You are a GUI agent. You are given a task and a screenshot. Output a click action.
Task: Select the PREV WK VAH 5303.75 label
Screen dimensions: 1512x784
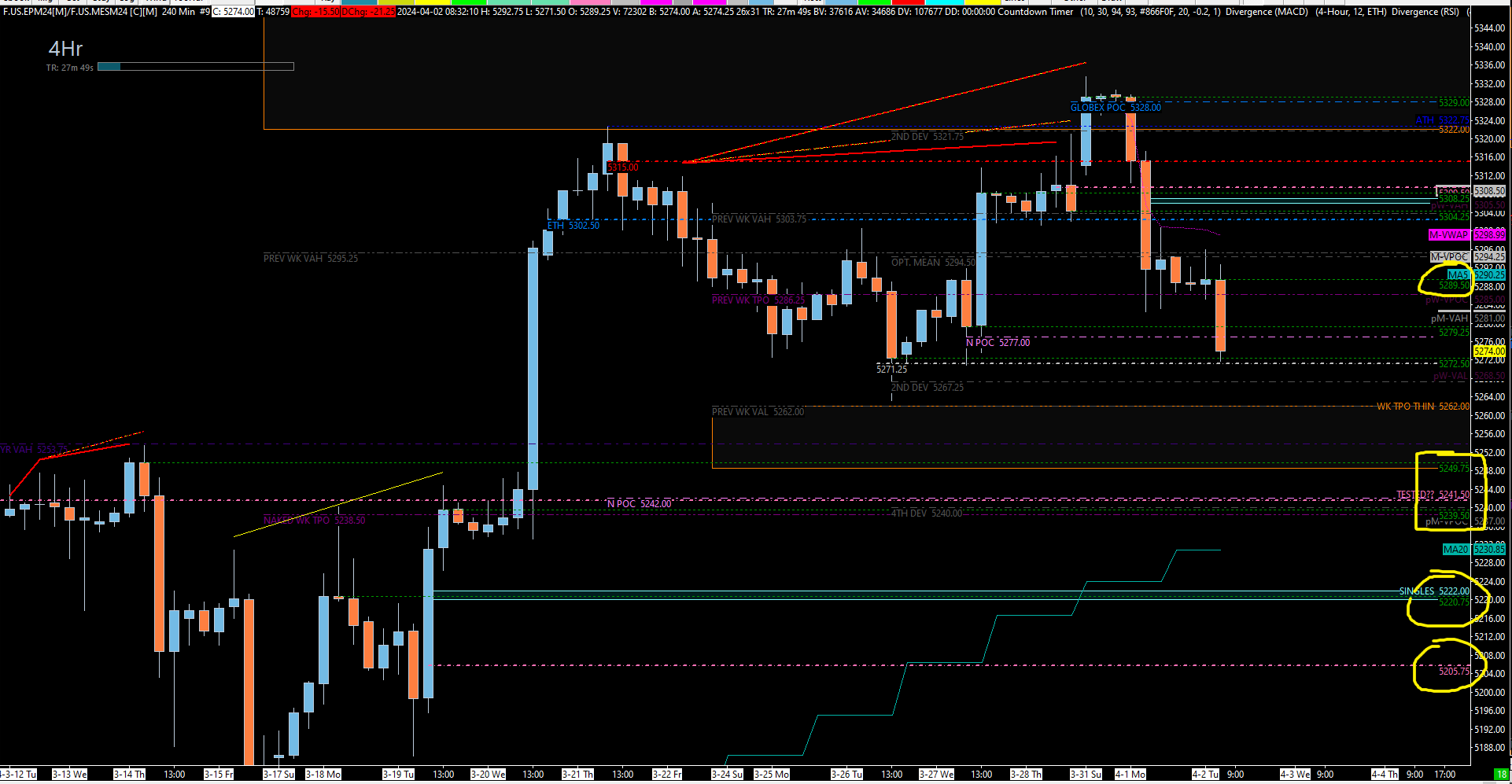[x=758, y=219]
